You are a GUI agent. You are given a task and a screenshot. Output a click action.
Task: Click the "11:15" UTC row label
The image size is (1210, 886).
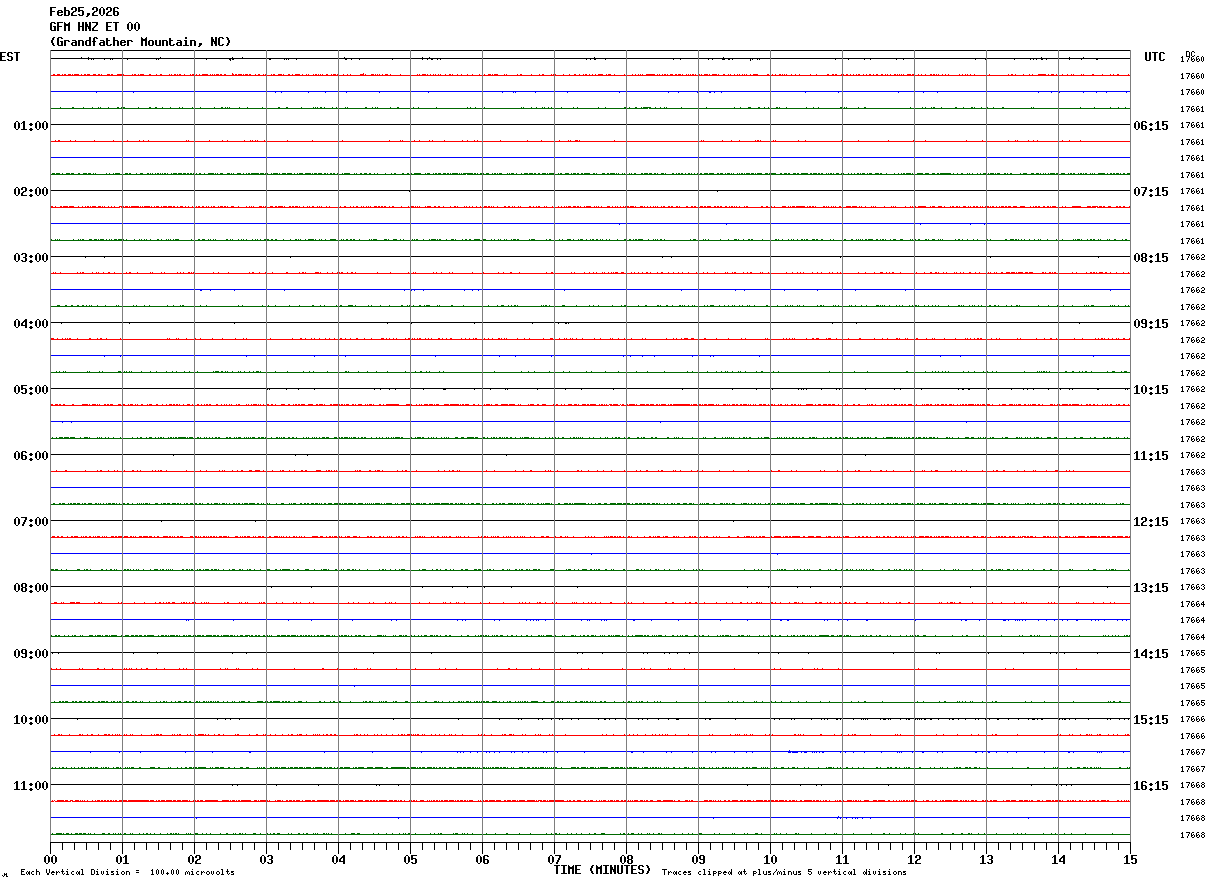(1151, 455)
